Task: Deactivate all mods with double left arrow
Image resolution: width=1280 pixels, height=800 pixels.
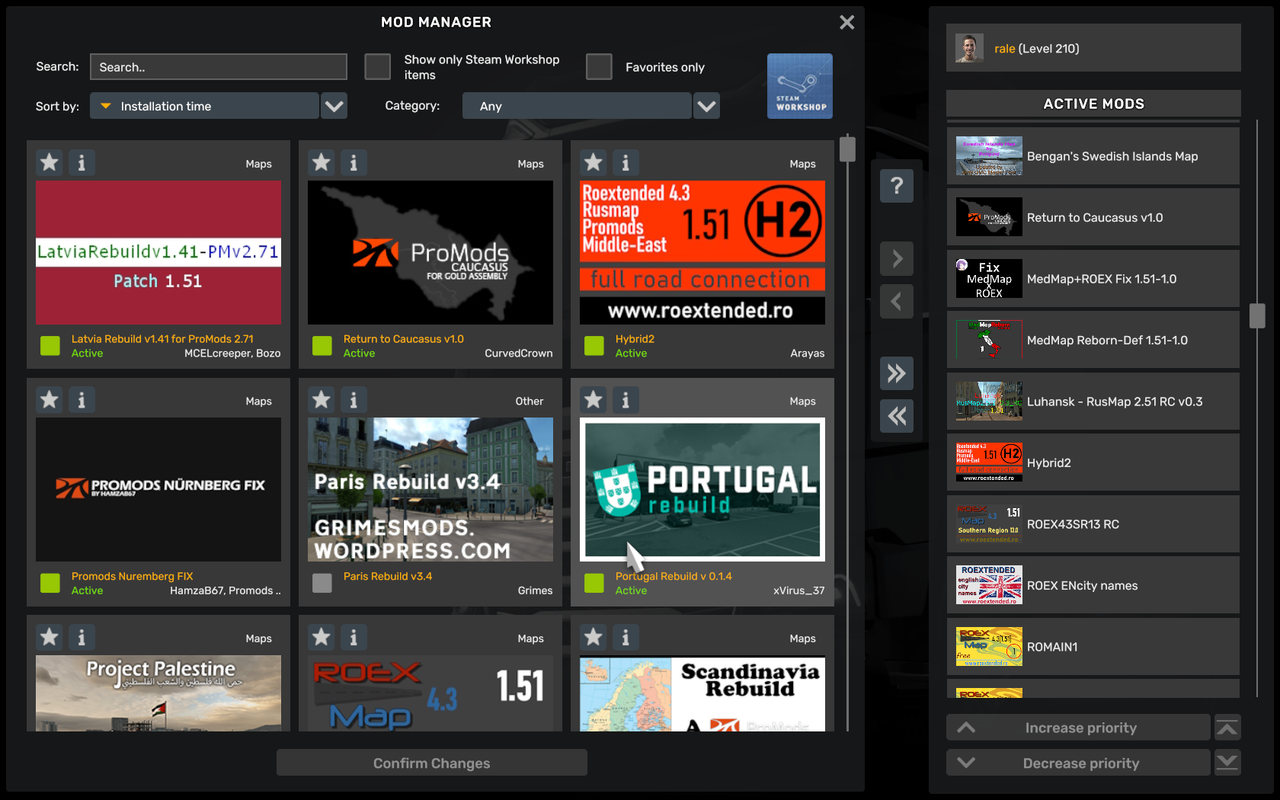Action: pos(897,416)
